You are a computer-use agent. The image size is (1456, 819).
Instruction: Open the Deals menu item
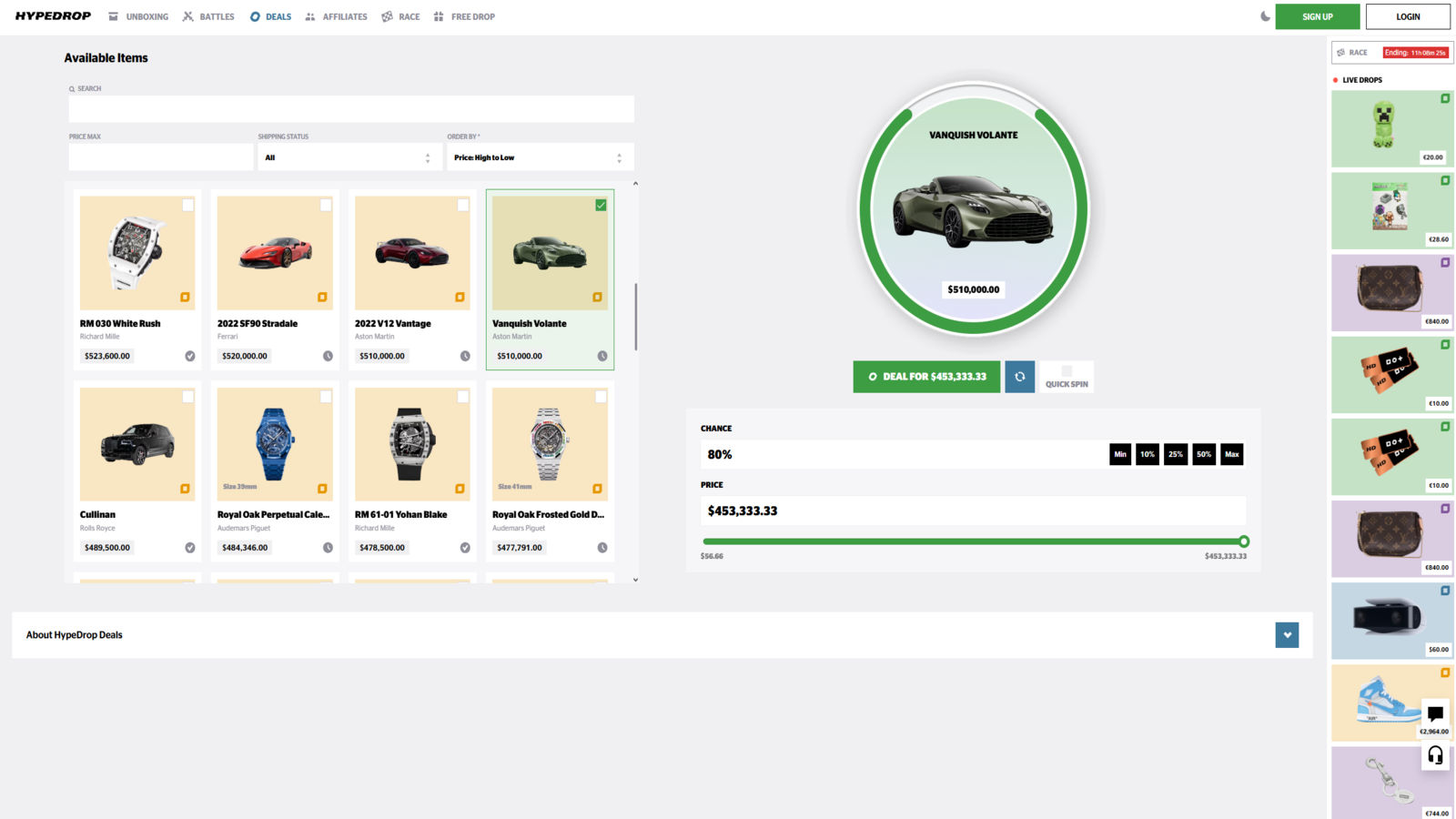270,16
